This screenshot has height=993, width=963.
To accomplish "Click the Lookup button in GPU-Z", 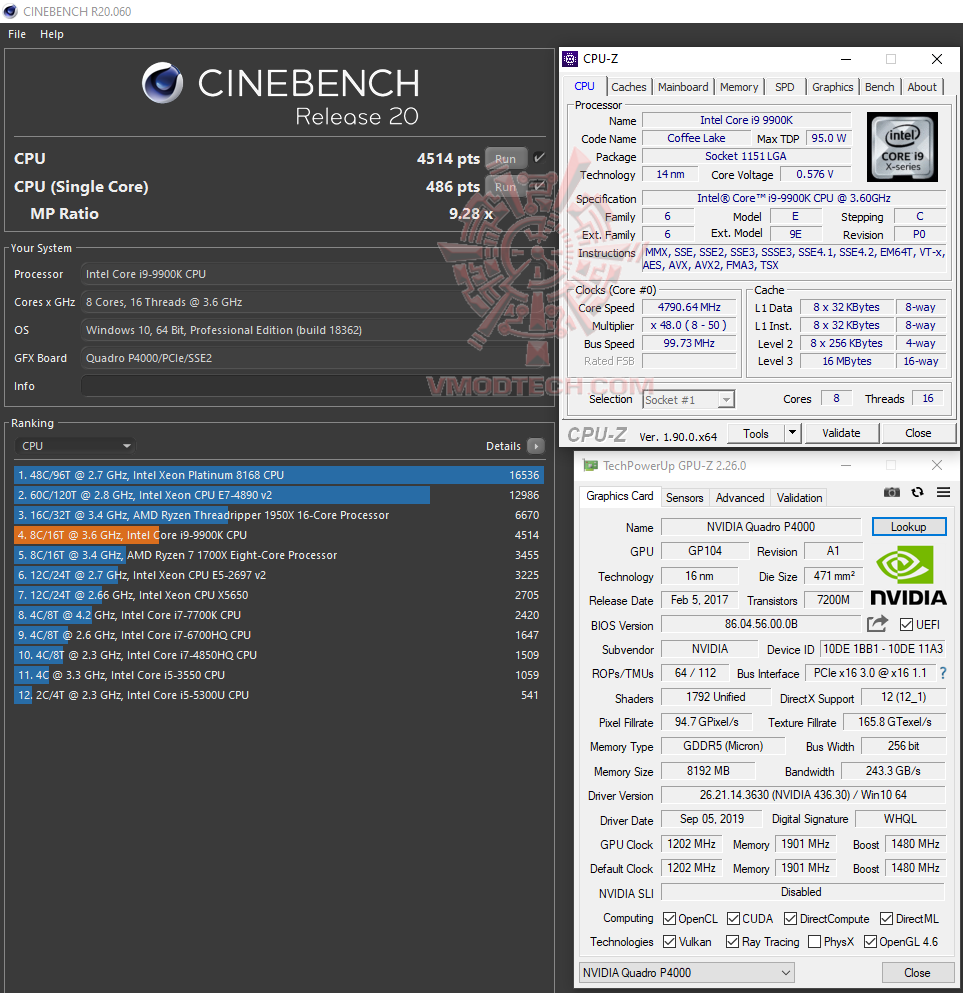I will 909,527.
